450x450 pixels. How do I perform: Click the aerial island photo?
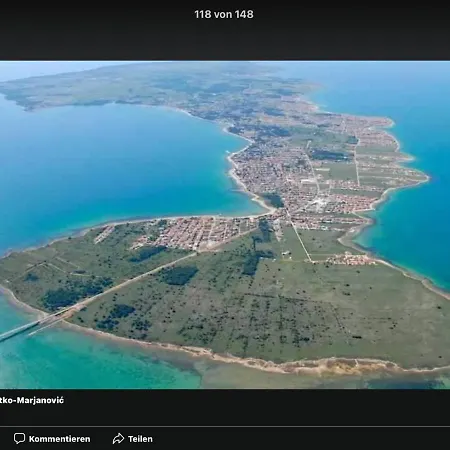(225, 225)
